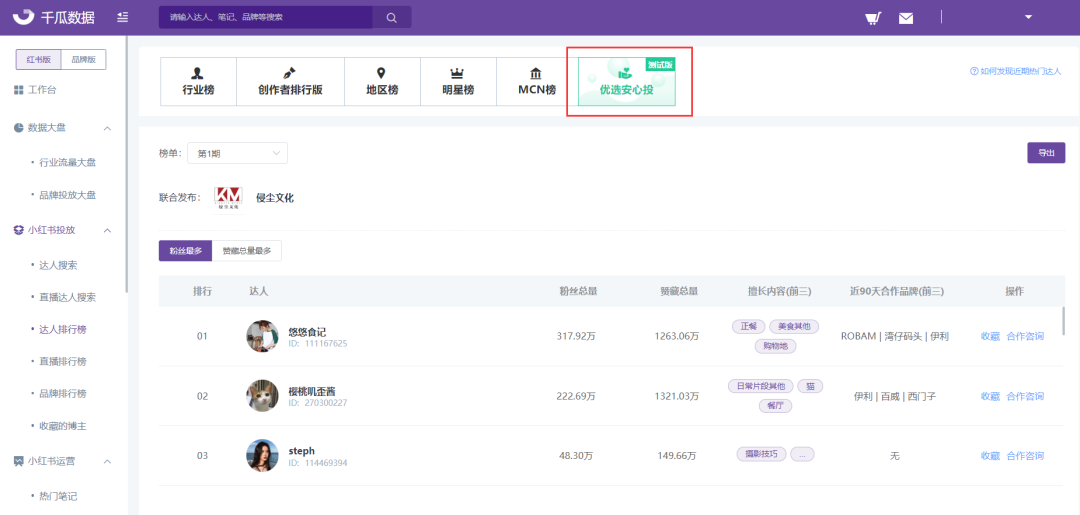
Task: Open 品牌排行榜 in sidebar
Action: pyautogui.click(x=62, y=394)
